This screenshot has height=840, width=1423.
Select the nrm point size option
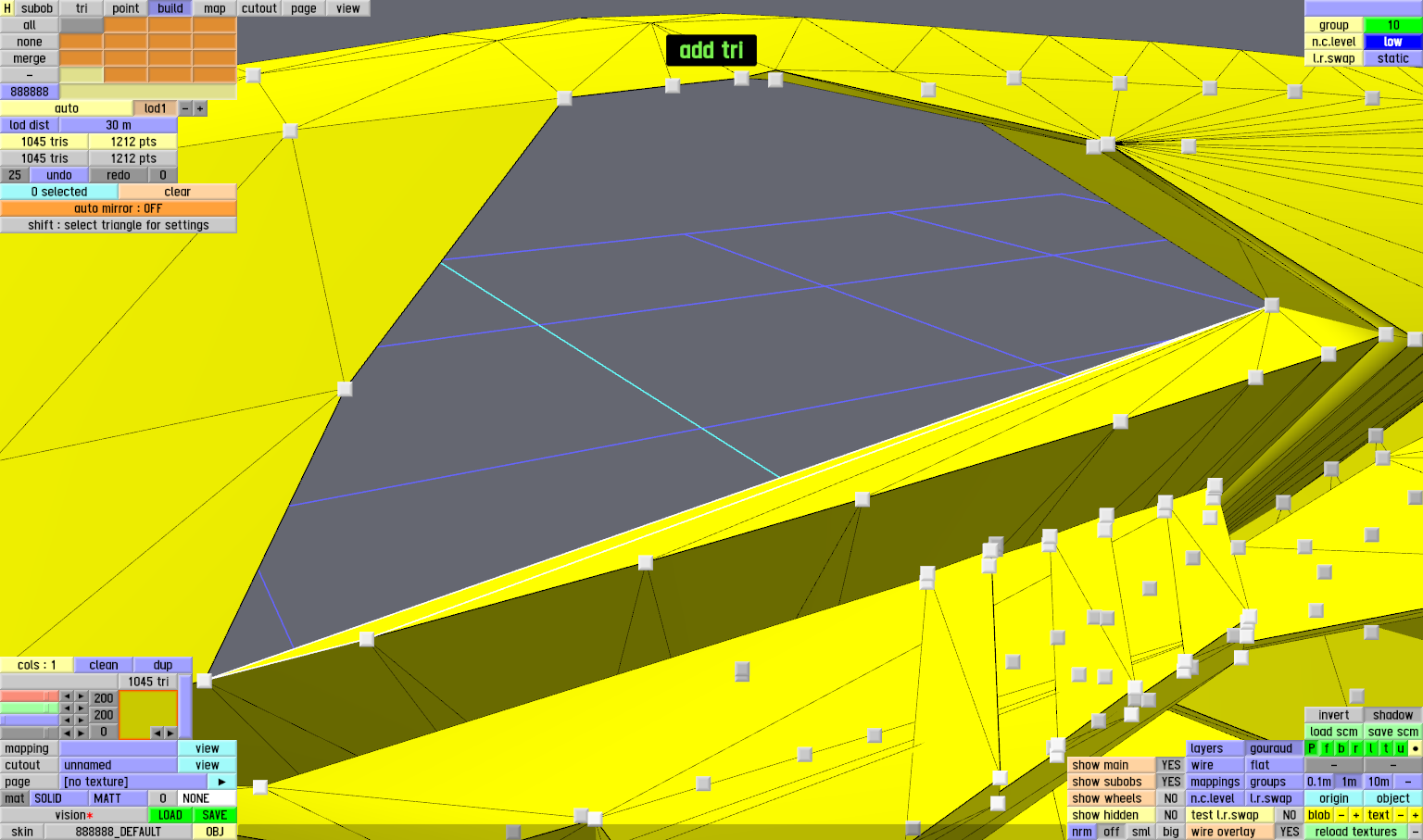(x=1082, y=832)
